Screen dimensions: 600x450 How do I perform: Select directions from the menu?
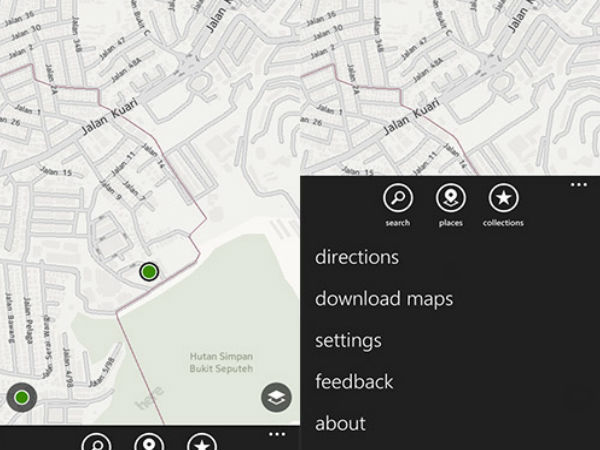(x=357, y=257)
